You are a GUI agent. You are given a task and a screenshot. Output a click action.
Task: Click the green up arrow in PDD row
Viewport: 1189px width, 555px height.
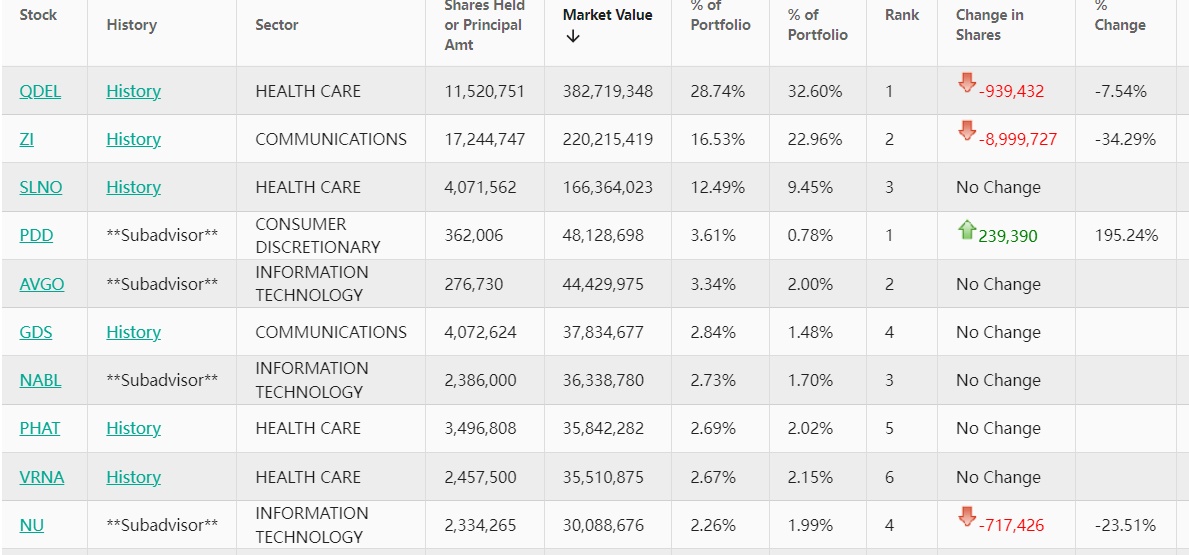coord(966,231)
